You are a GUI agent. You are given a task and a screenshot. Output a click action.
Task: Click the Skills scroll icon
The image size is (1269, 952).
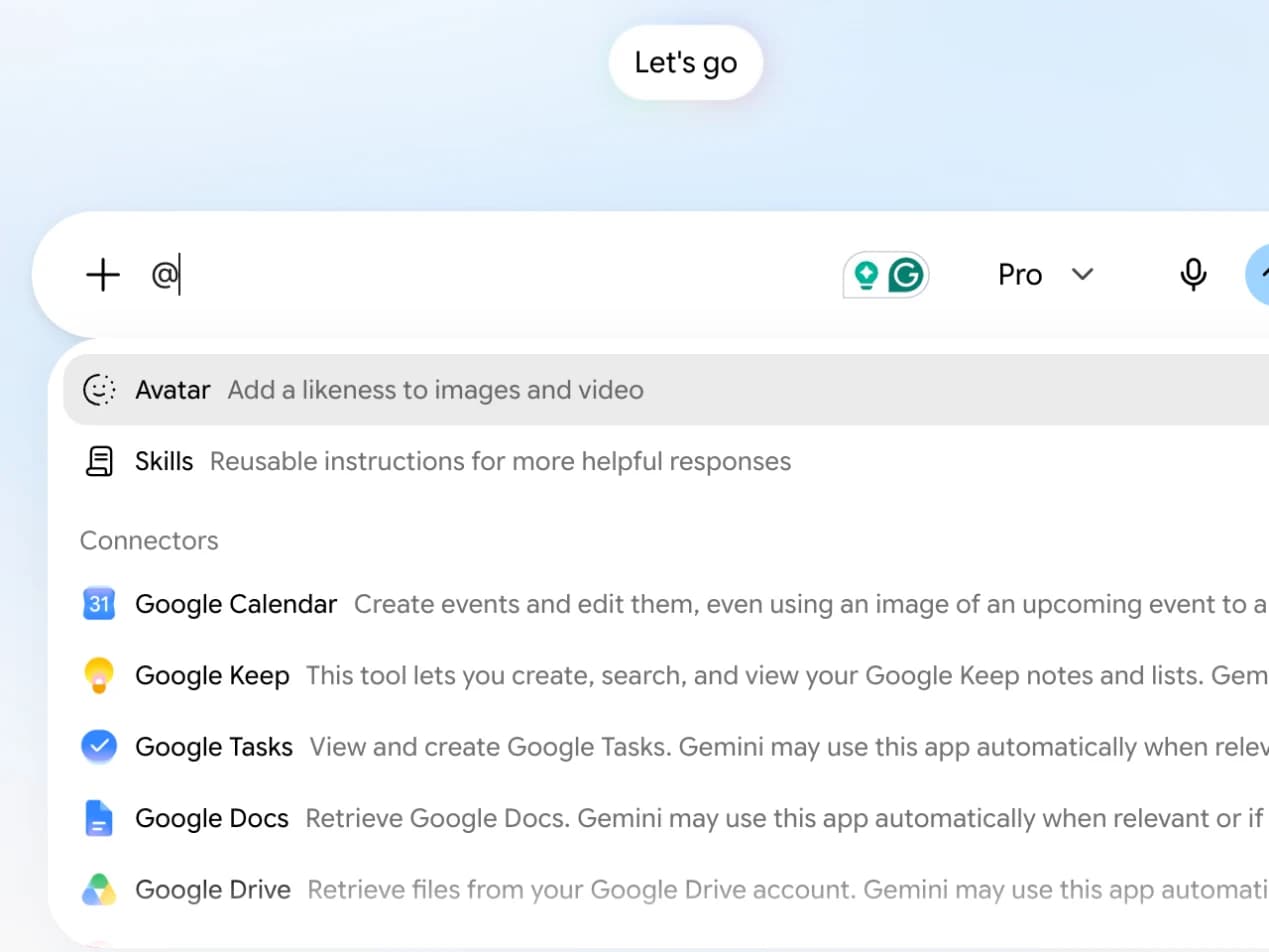(x=99, y=461)
